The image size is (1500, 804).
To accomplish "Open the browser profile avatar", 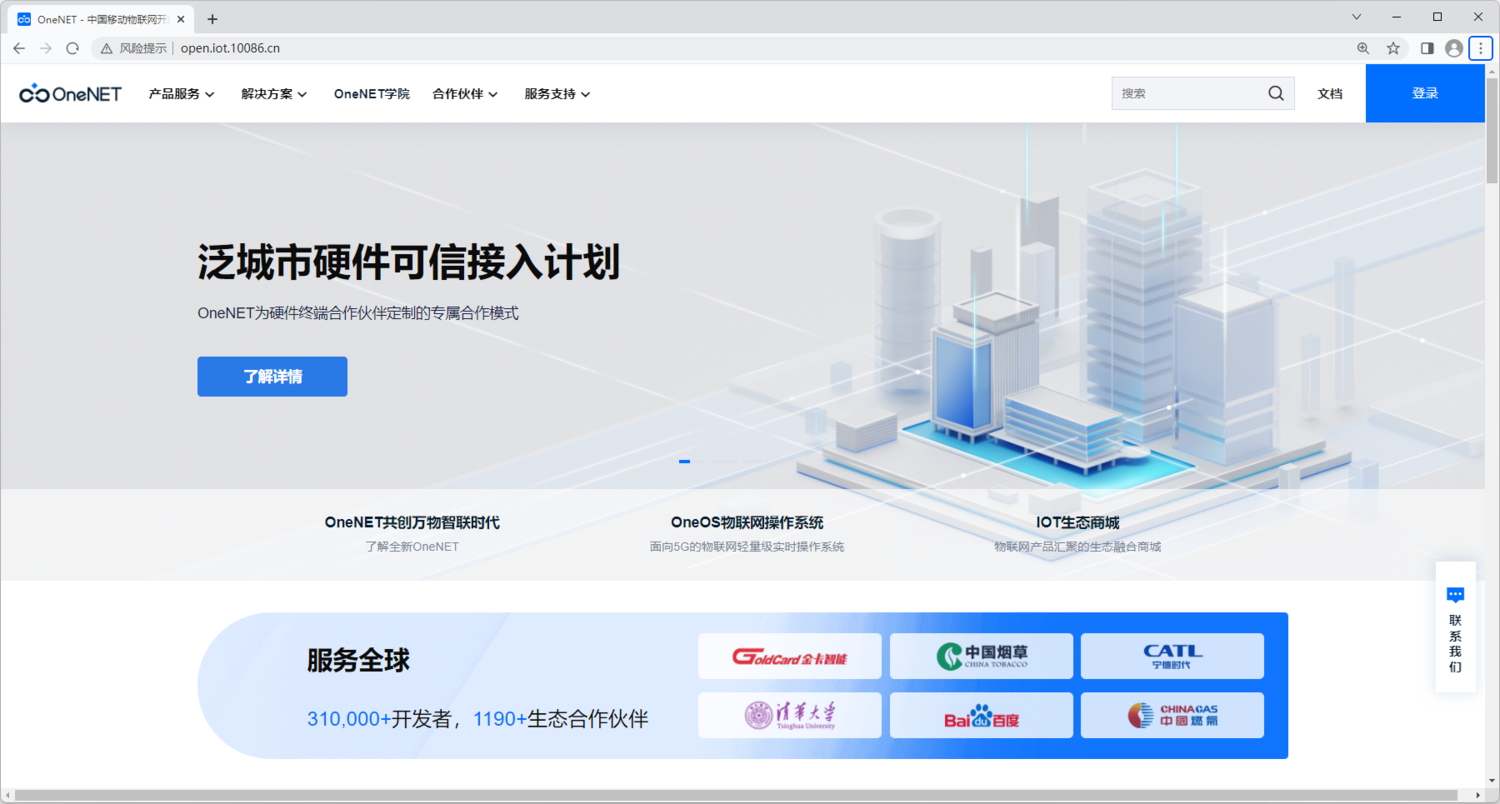I will click(1453, 47).
